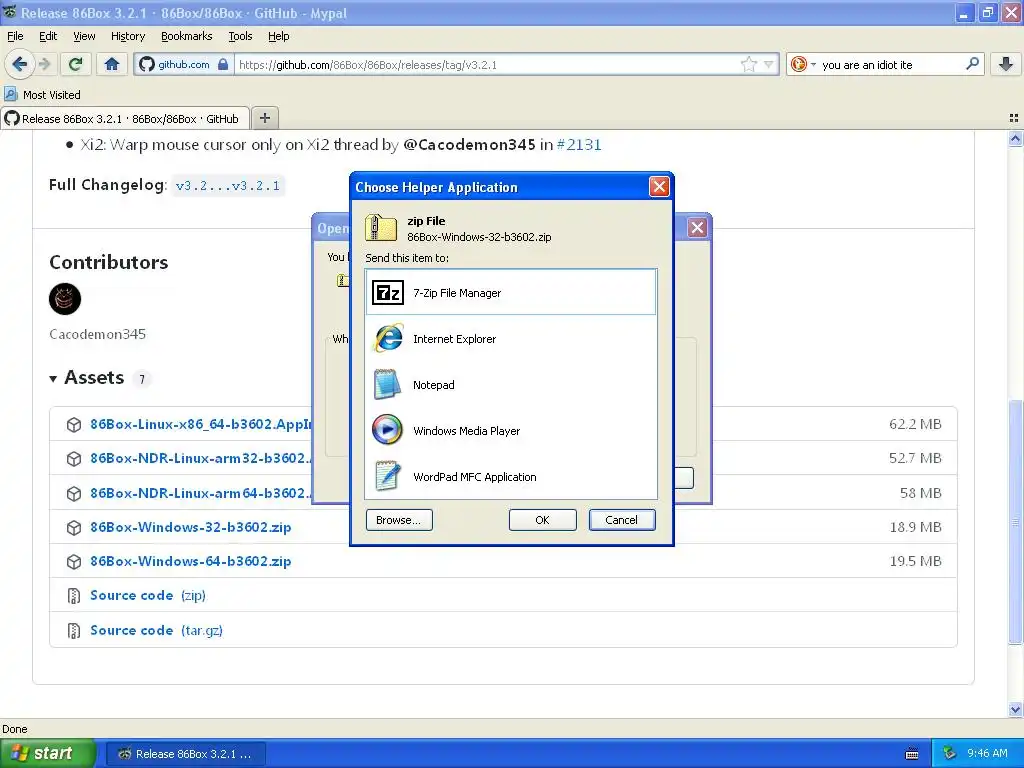Go back with the browser Back arrow
Screen dimensions: 1024x768
pyautogui.click(x=19, y=64)
